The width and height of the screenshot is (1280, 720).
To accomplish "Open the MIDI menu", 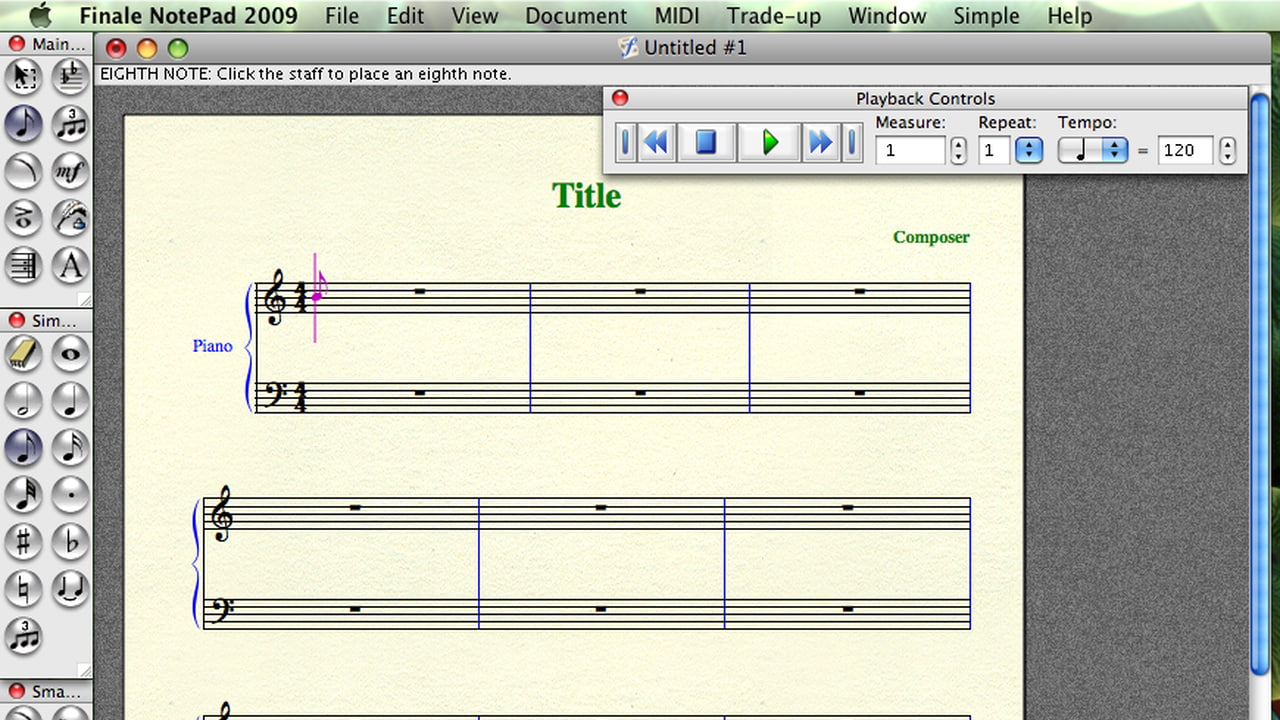I will point(677,16).
